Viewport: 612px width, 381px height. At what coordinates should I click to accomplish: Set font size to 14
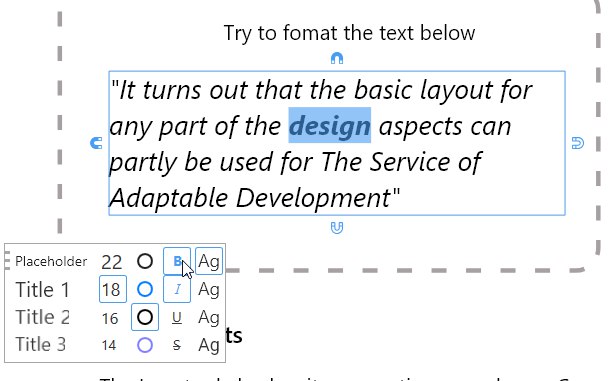click(x=109, y=345)
